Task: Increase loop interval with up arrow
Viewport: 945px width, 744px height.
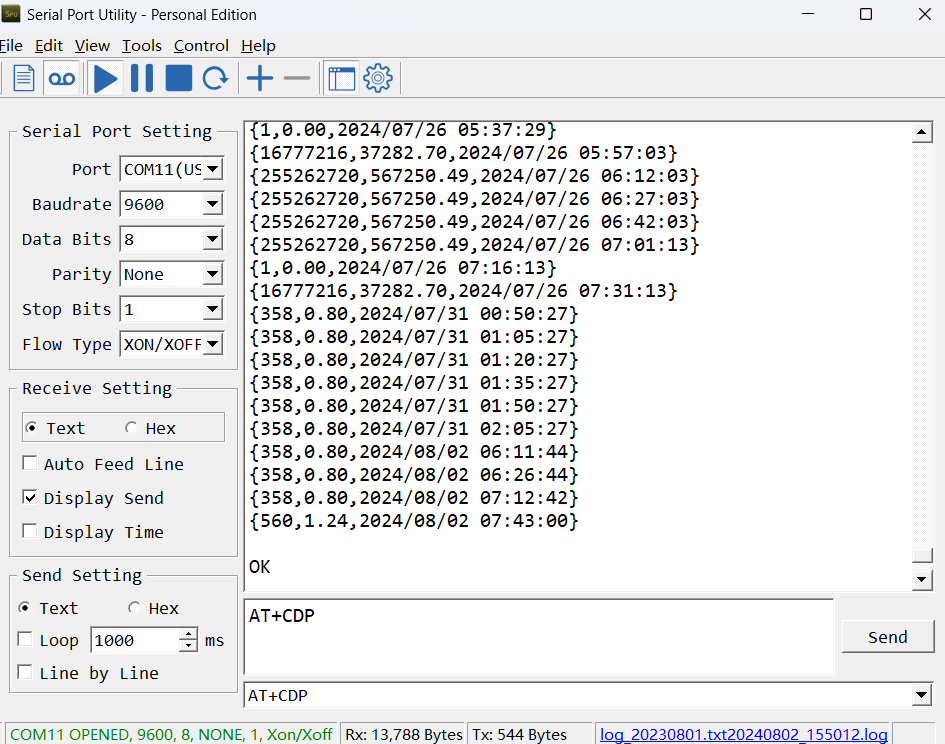Action: pos(189,634)
